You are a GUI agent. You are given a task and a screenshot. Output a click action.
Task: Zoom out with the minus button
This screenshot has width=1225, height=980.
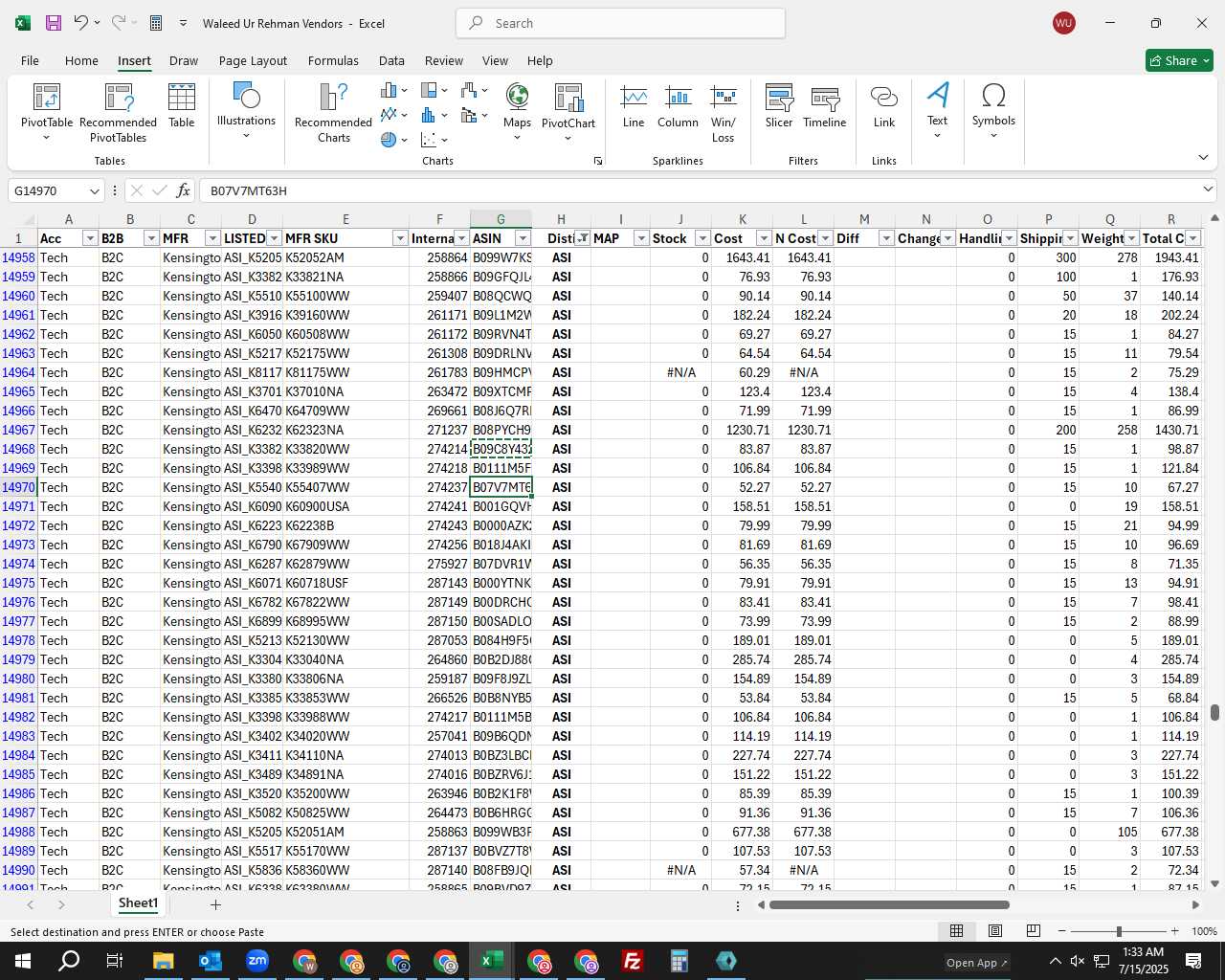tap(1062, 931)
